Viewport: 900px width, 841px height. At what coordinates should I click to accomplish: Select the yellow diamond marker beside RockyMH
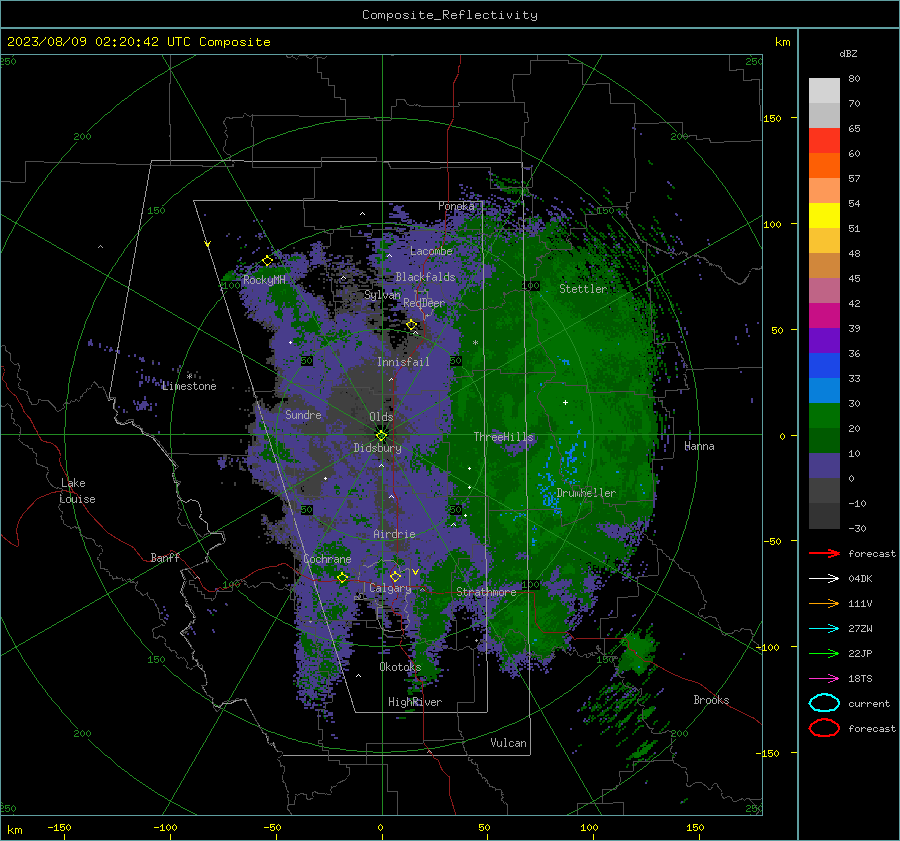click(267, 261)
